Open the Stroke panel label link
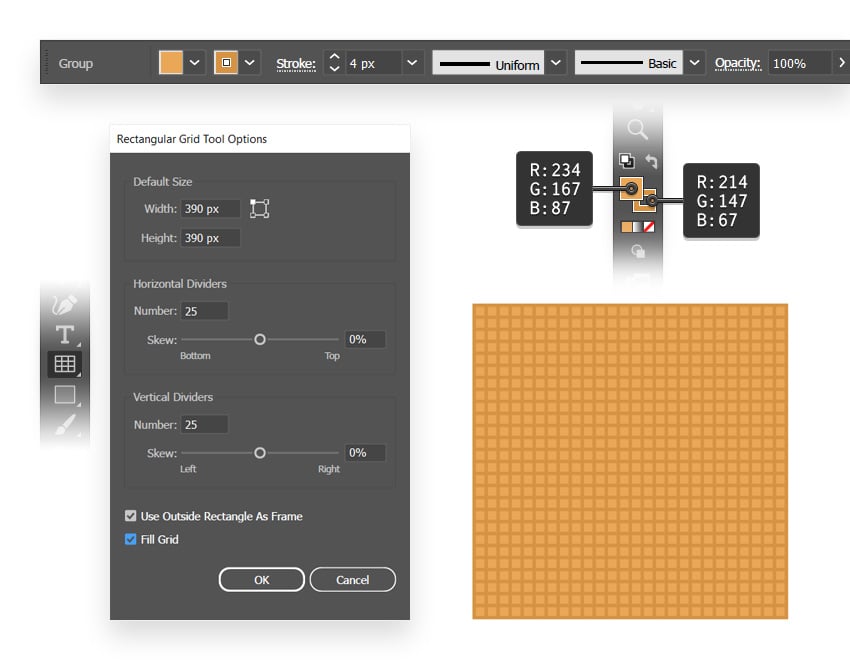This screenshot has width=850, height=660. pyautogui.click(x=296, y=63)
